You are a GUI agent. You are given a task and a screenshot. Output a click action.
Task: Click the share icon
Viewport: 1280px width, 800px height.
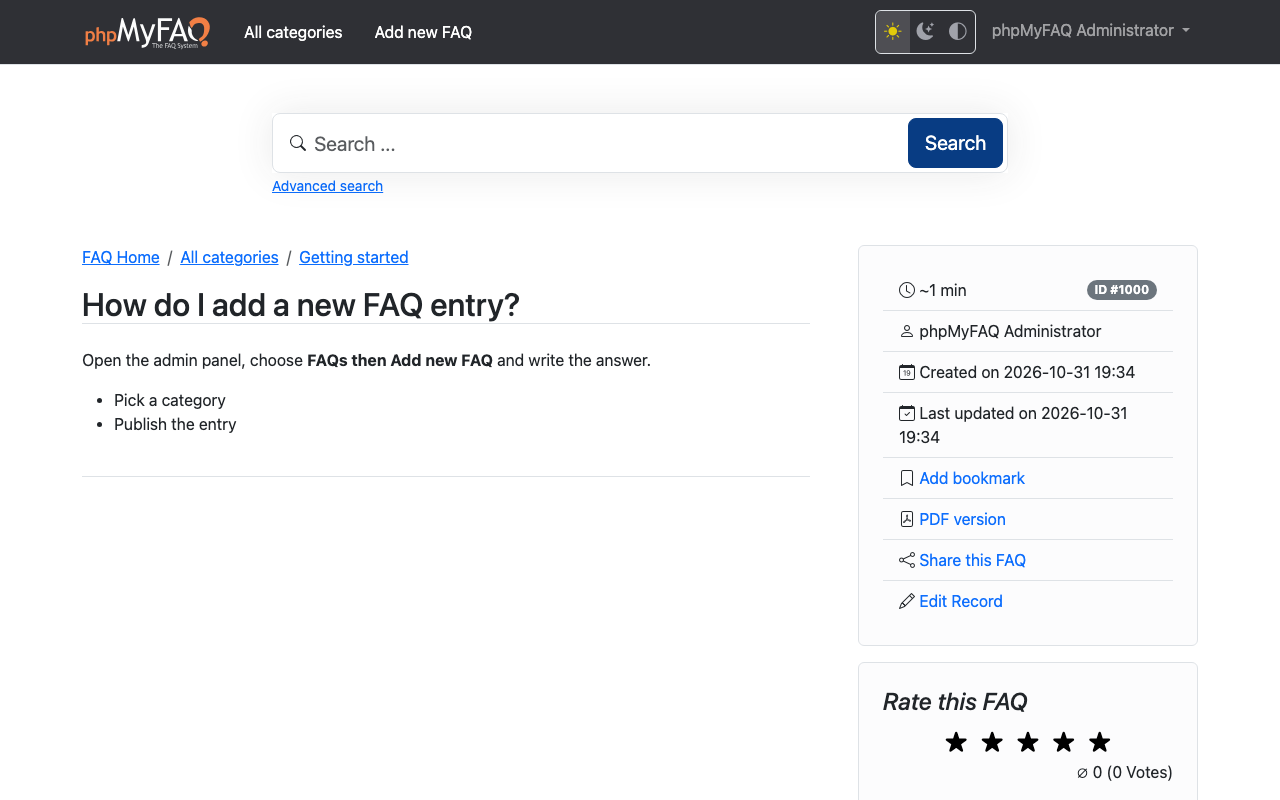[907, 560]
